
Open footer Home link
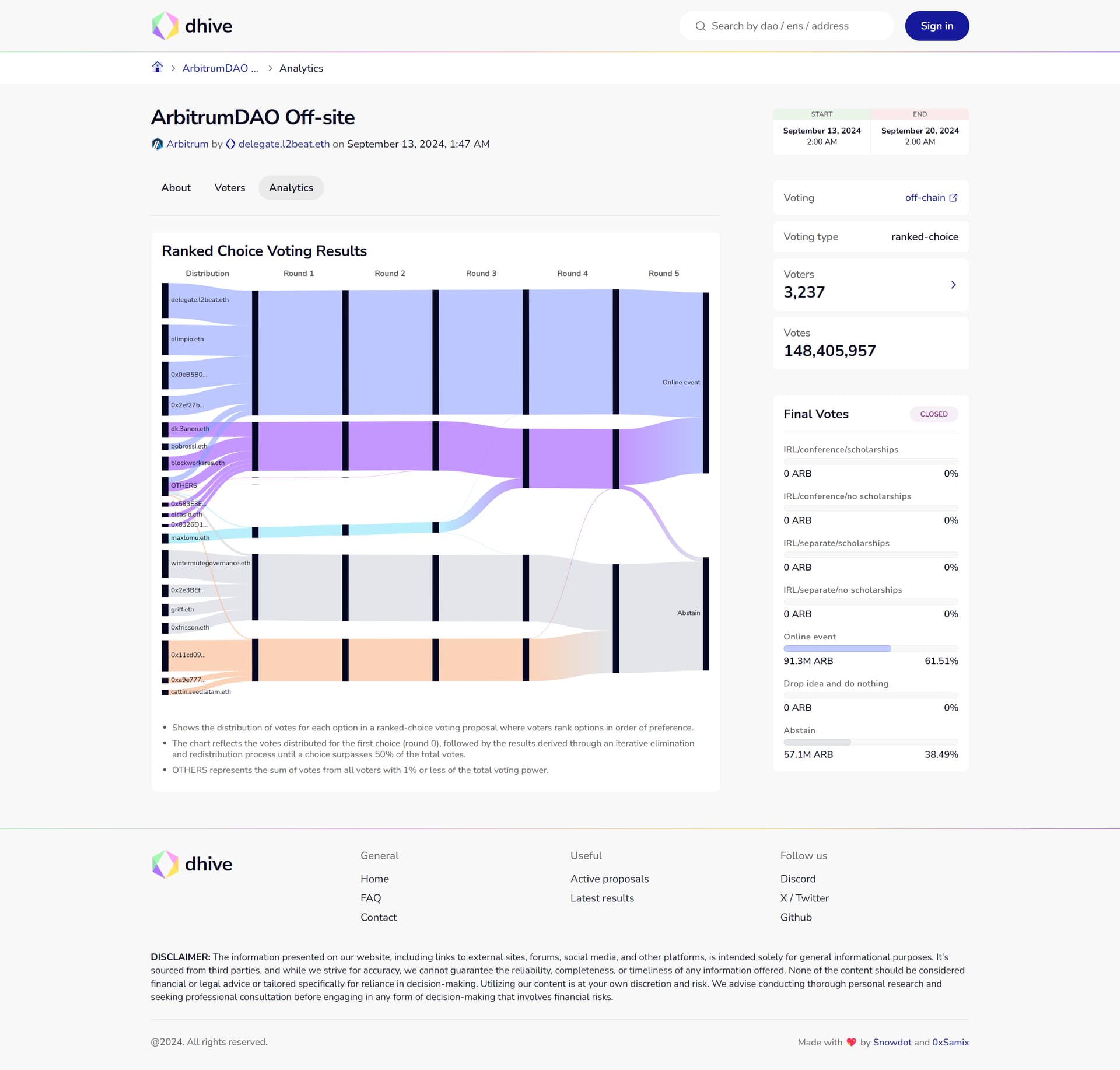(x=374, y=879)
